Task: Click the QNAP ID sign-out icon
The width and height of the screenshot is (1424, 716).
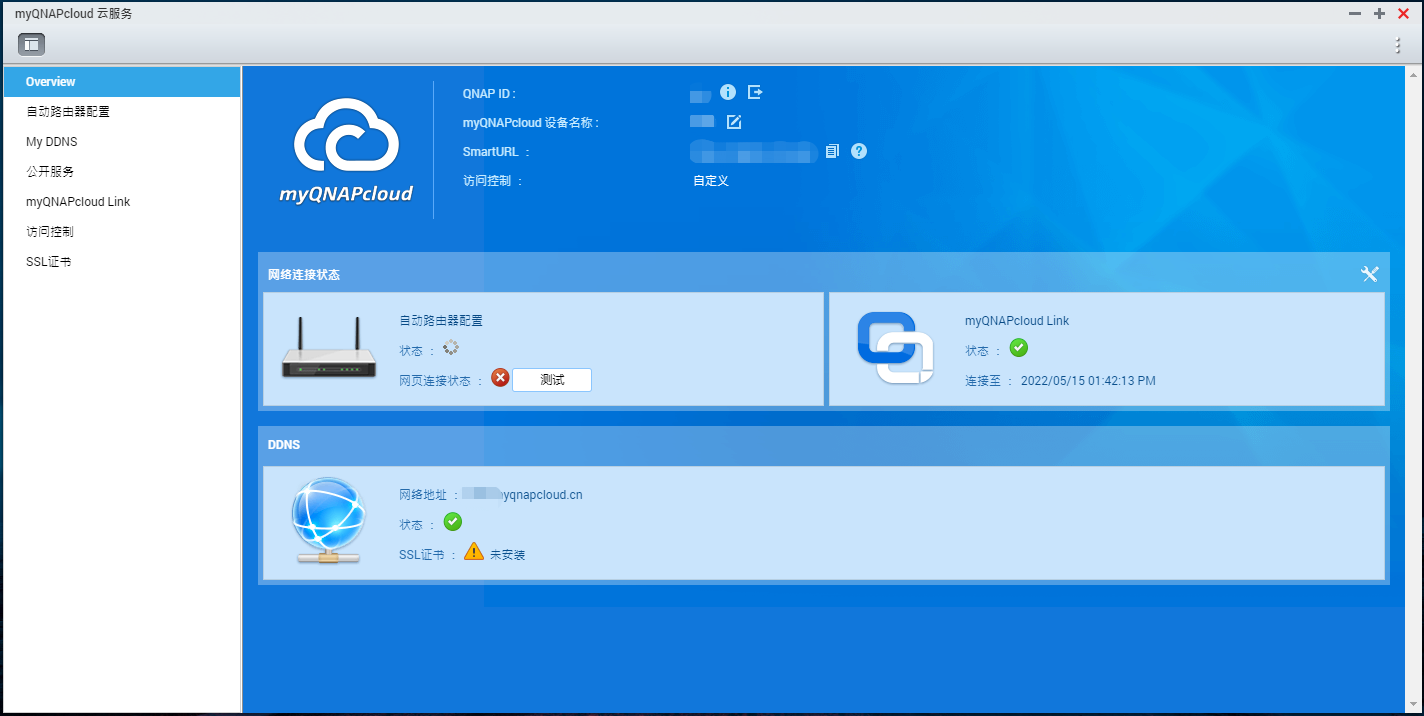Action: click(x=755, y=92)
